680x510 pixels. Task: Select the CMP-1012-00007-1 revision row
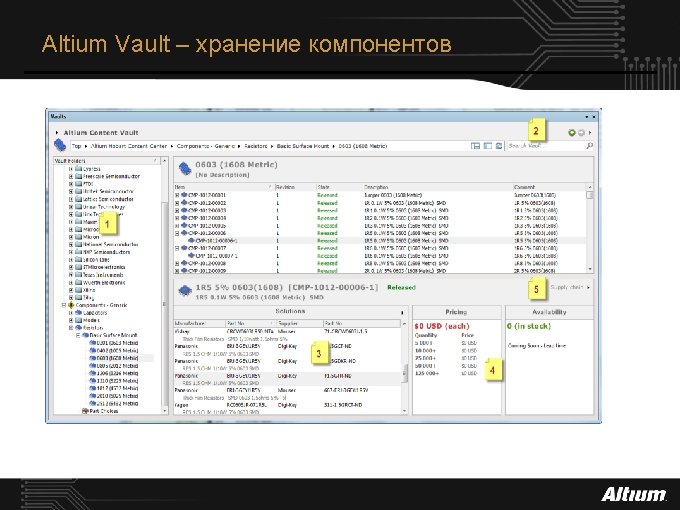click(x=379, y=256)
